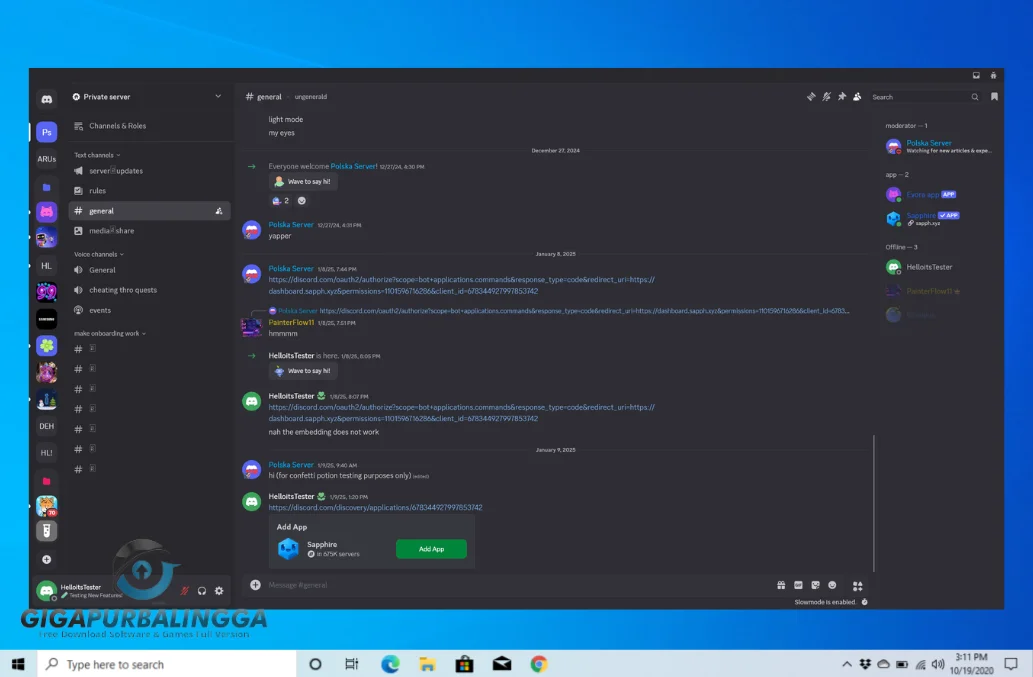Open the threads browser icon
This screenshot has height=677, width=1033.
(812, 96)
